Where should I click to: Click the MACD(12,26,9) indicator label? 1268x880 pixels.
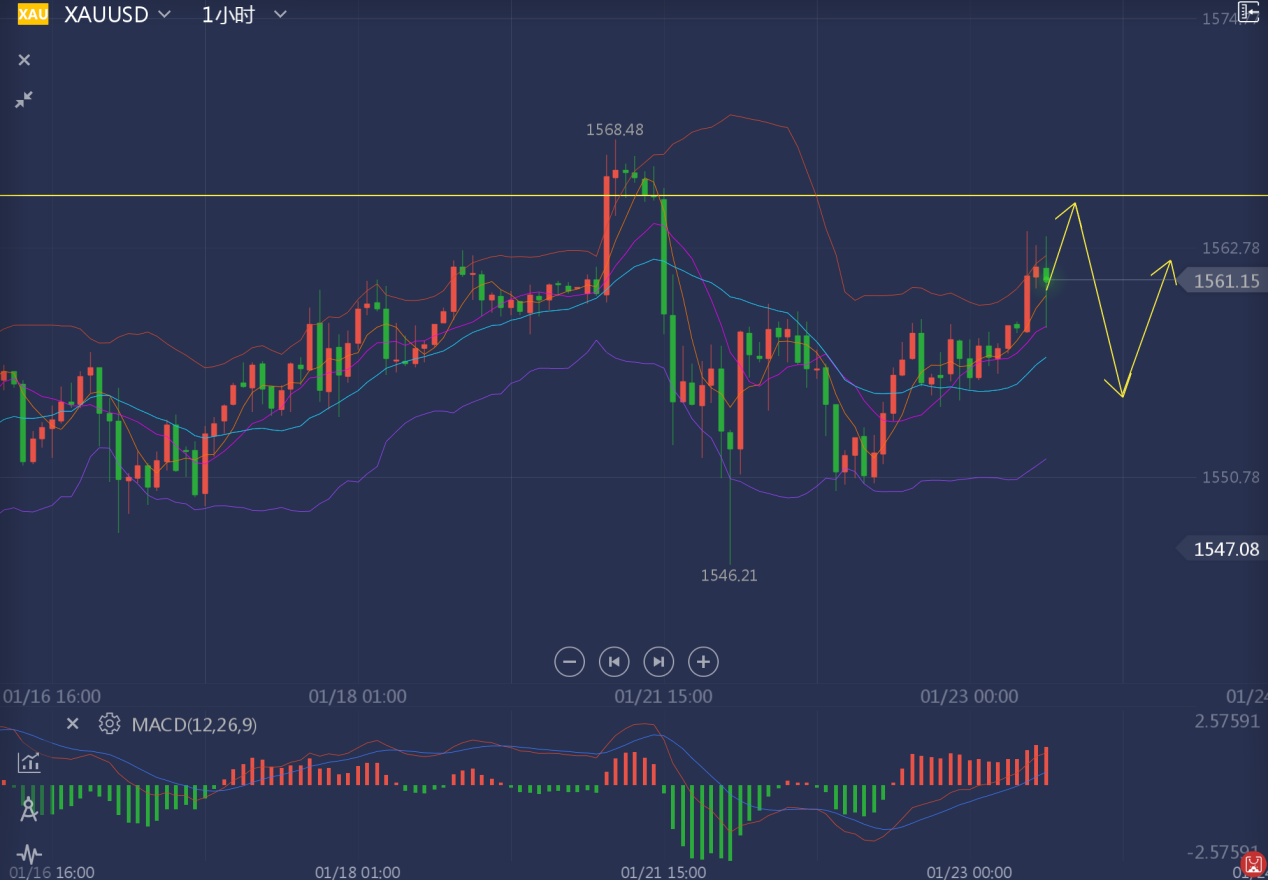[194, 724]
